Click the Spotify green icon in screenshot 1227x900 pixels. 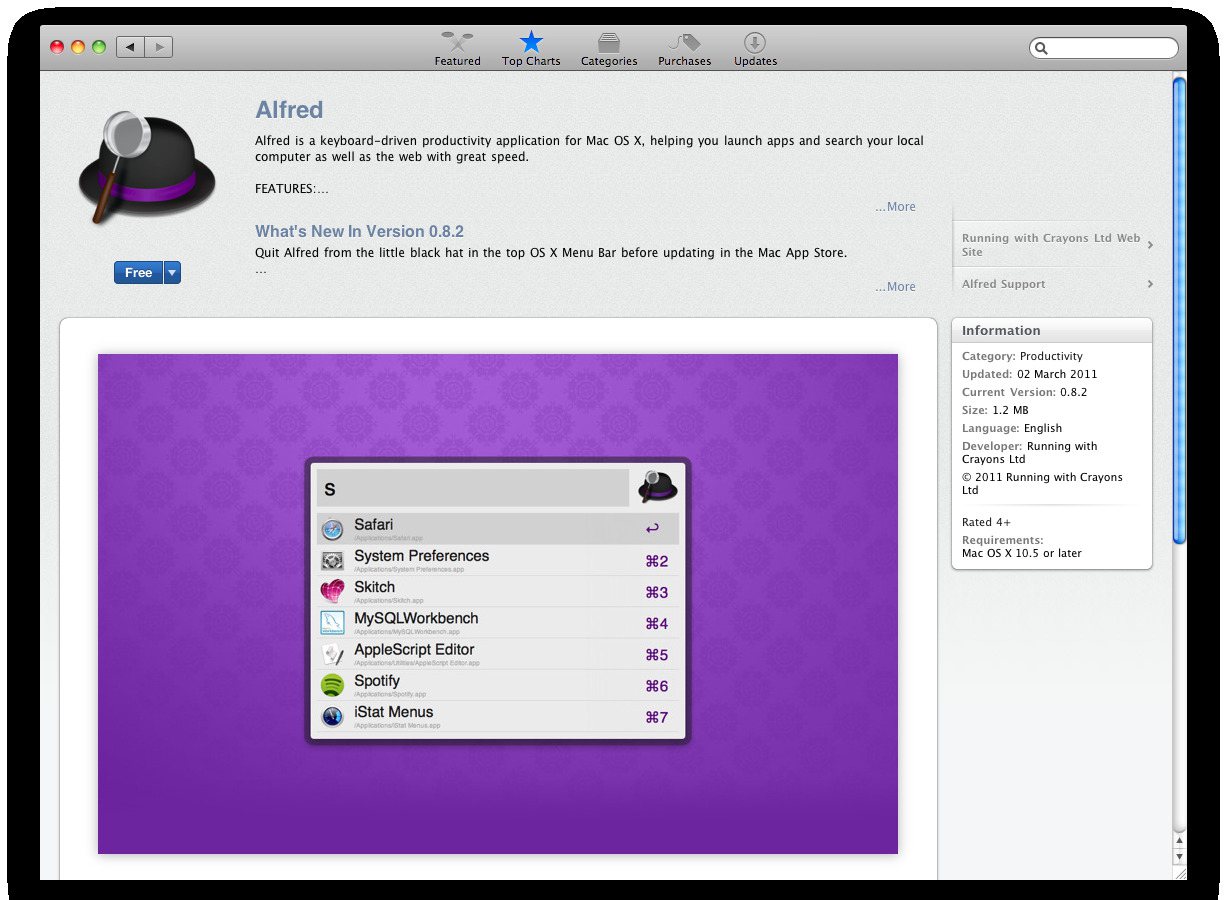tap(333, 685)
